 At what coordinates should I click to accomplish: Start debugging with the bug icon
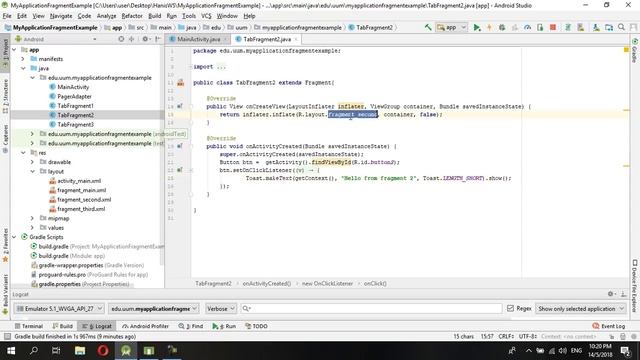click(x=502, y=27)
